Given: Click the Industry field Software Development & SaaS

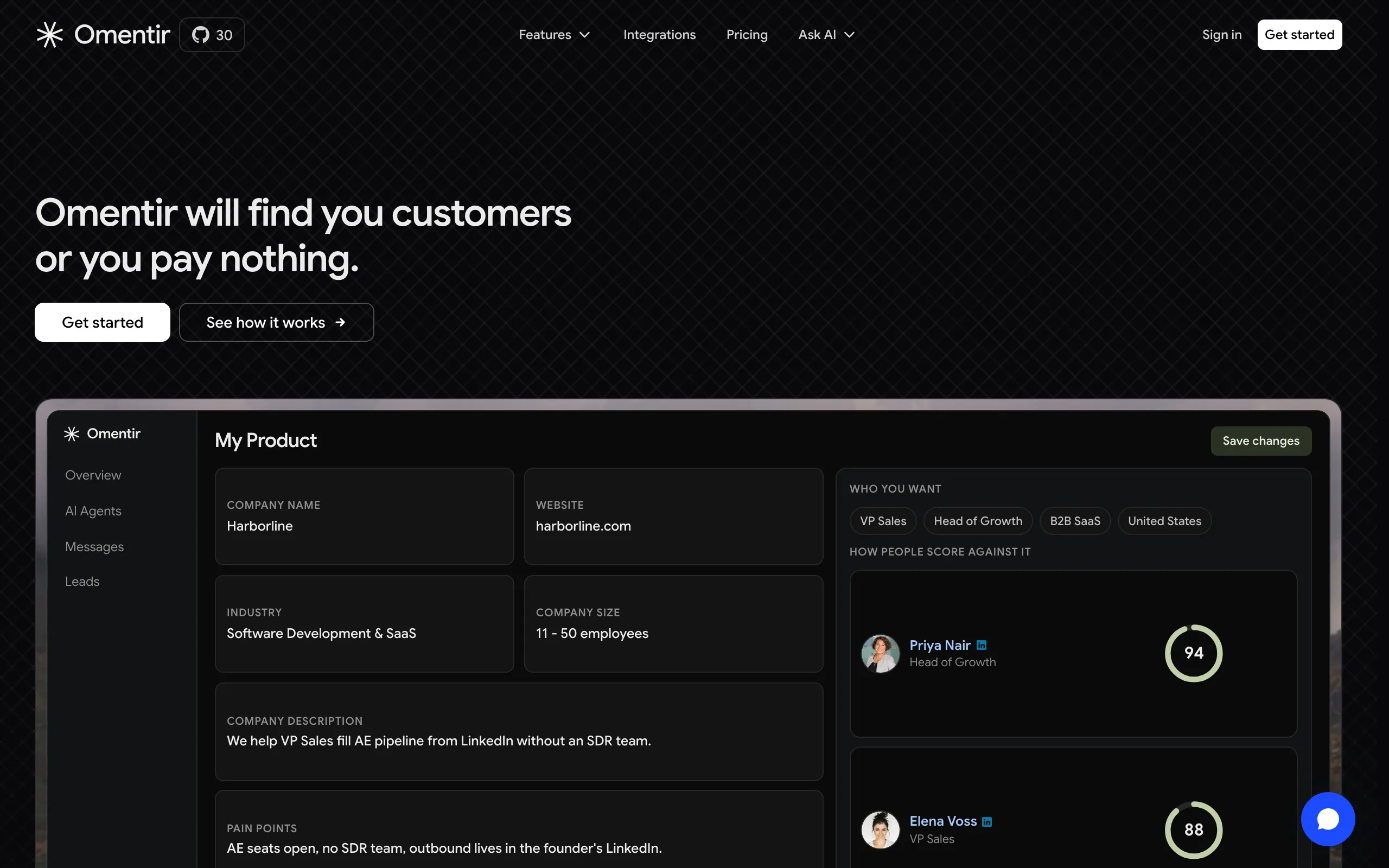Looking at the screenshot, I should (x=364, y=623).
